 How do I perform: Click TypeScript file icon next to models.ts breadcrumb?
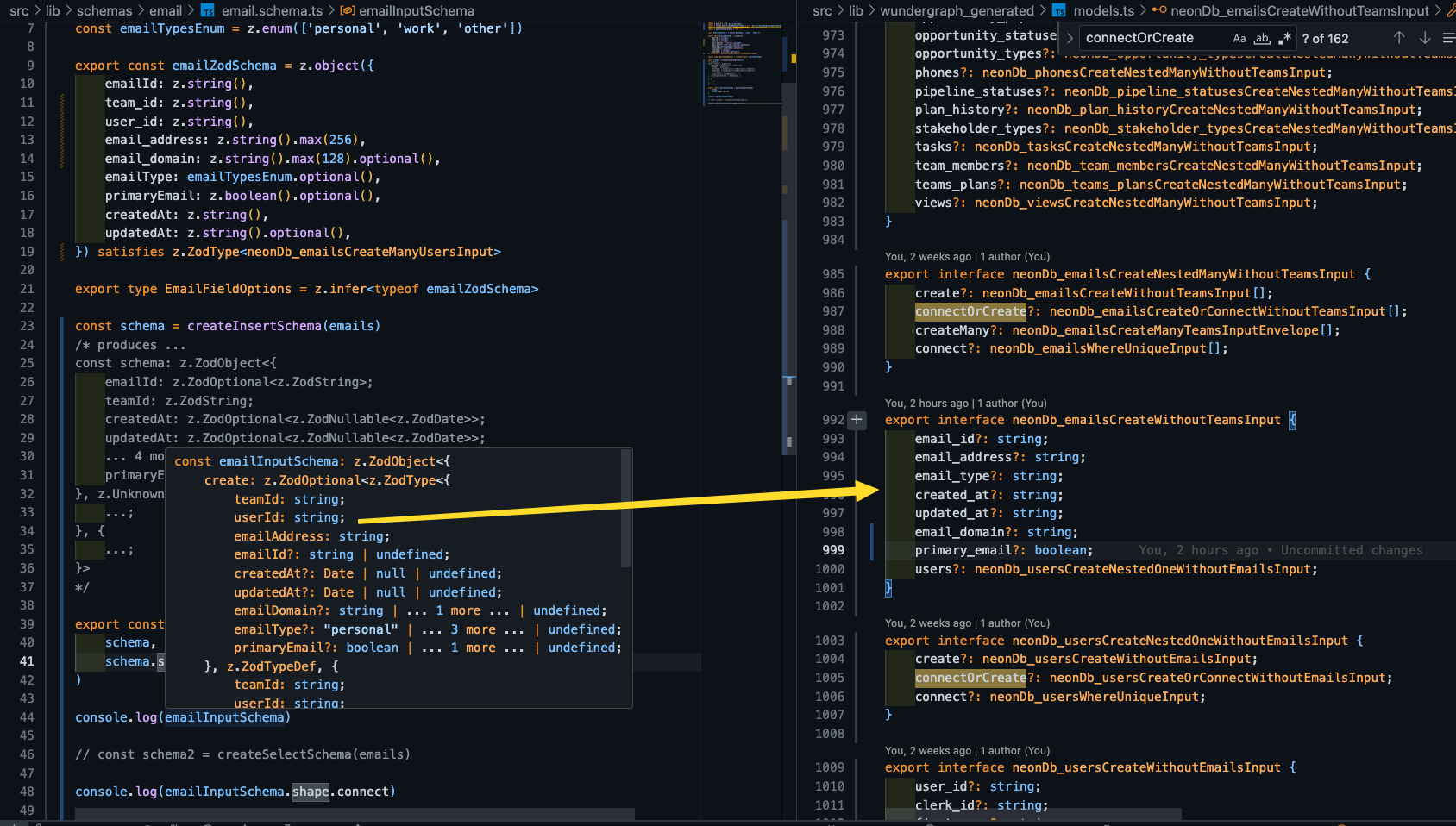[1058, 10]
